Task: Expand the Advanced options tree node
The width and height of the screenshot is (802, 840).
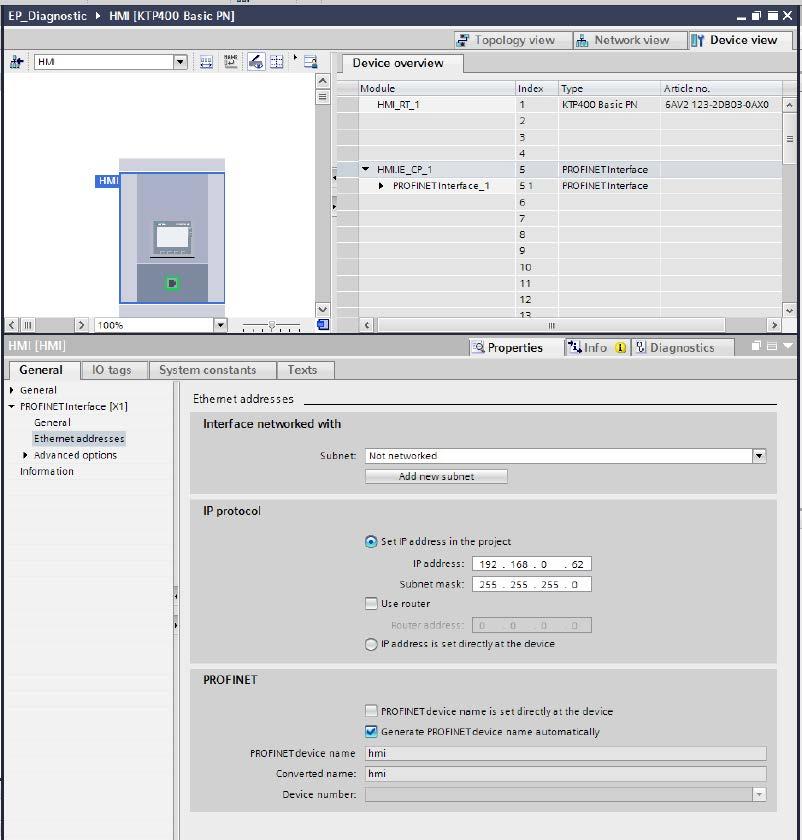Action: point(25,455)
